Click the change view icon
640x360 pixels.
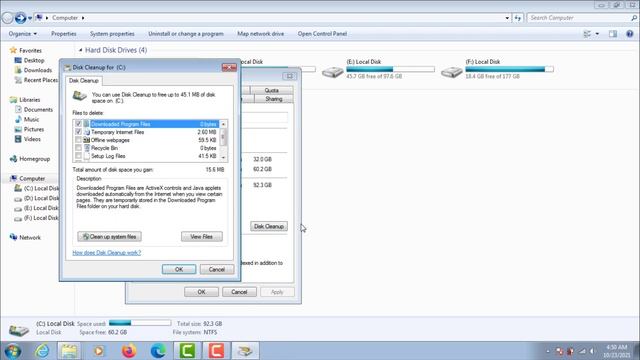[587, 34]
